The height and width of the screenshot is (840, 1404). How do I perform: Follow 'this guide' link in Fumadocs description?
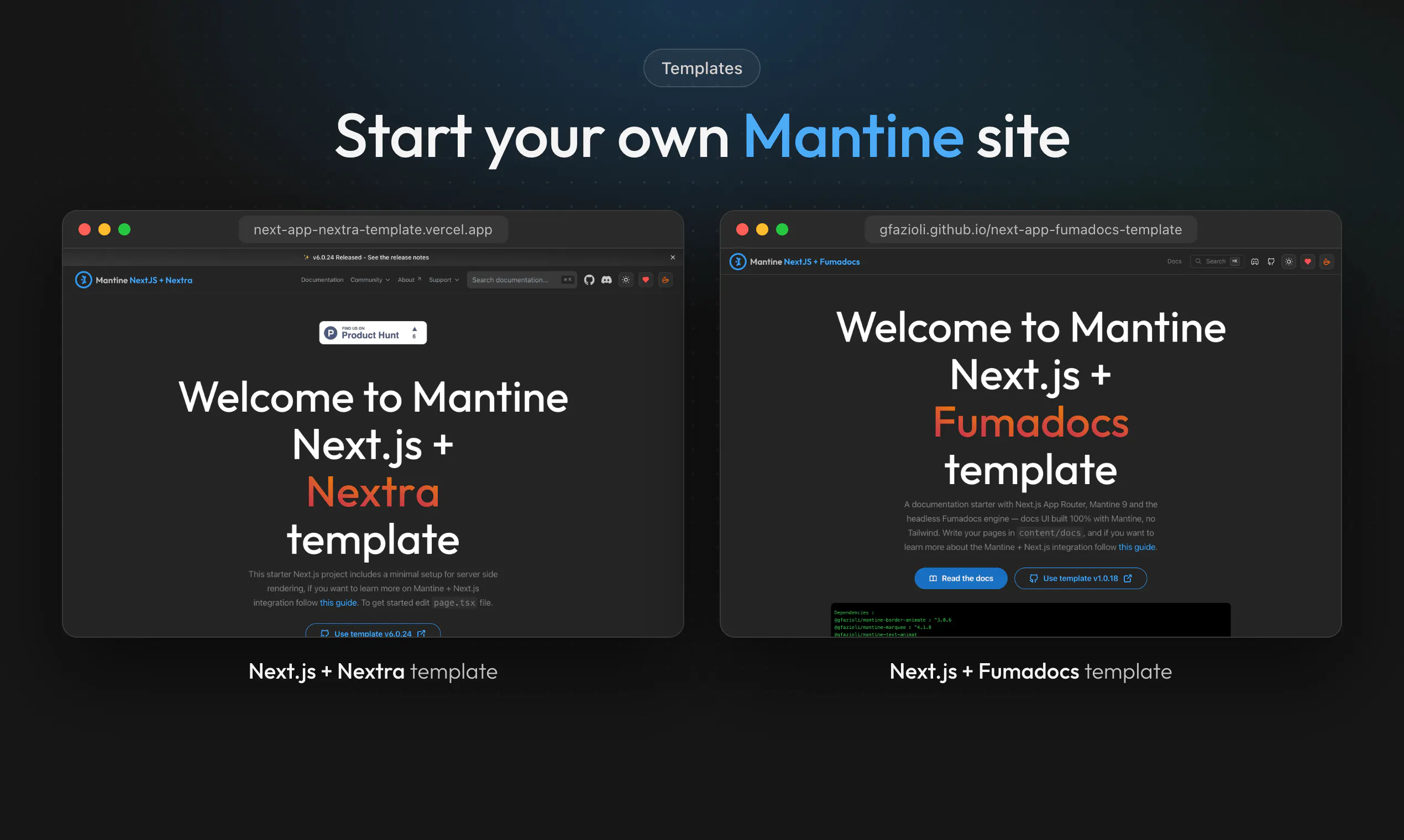click(x=1136, y=547)
